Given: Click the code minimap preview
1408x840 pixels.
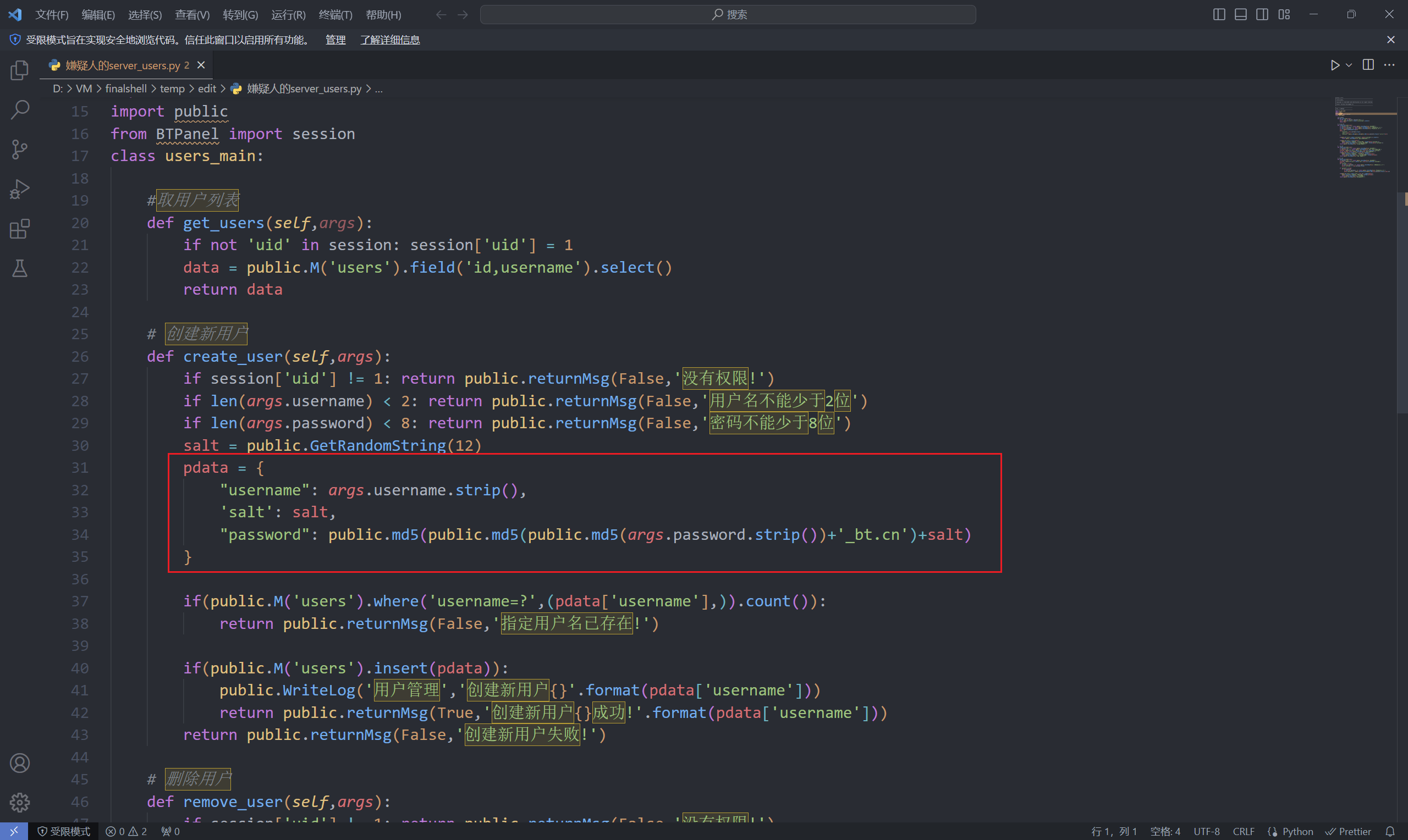Looking at the screenshot, I should point(1365,139).
